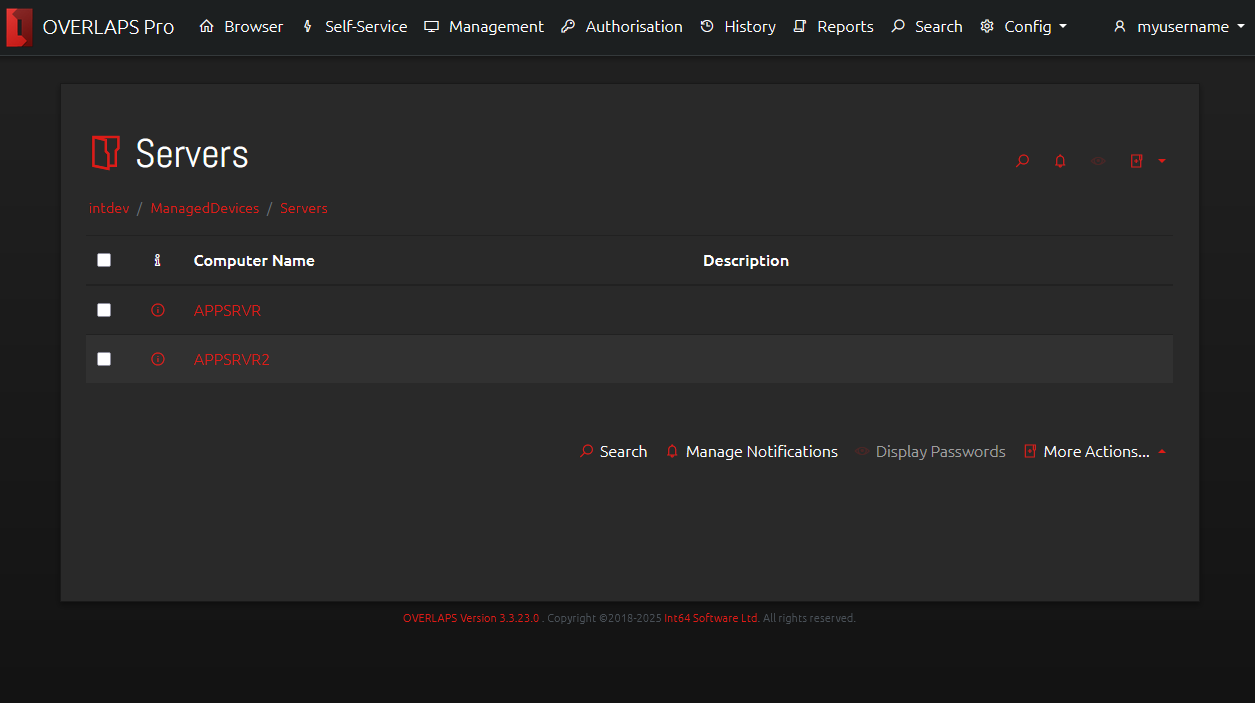Expand the Config dropdown menu
Screen dimensions: 1255x703
[x=1023, y=27]
